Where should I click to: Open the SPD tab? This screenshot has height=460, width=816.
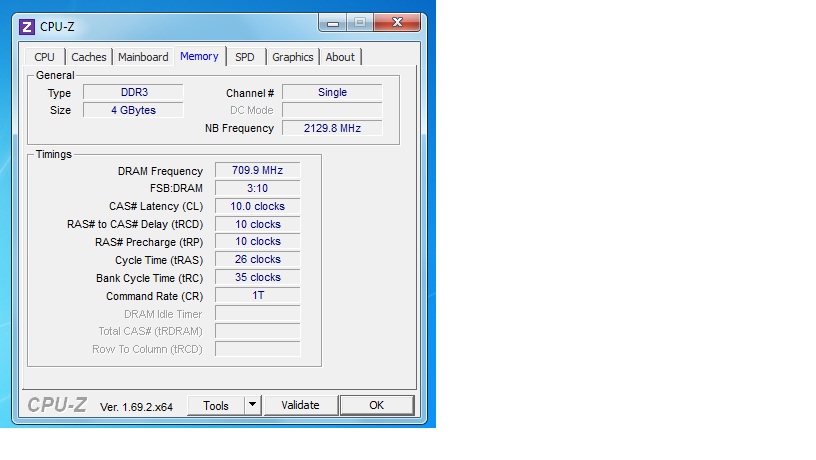tap(245, 57)
